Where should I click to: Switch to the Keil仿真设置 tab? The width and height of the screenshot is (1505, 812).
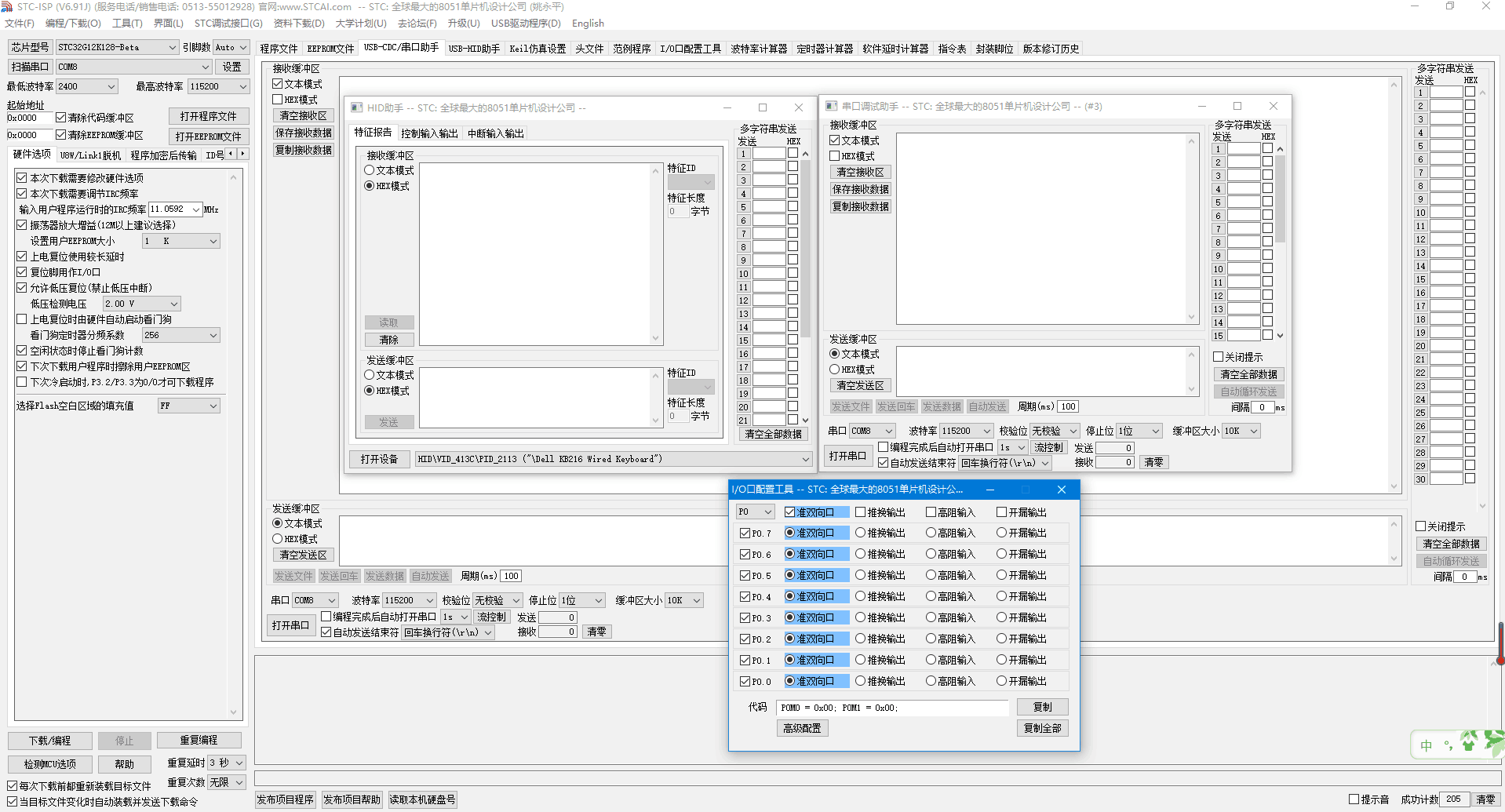[537, 49]
